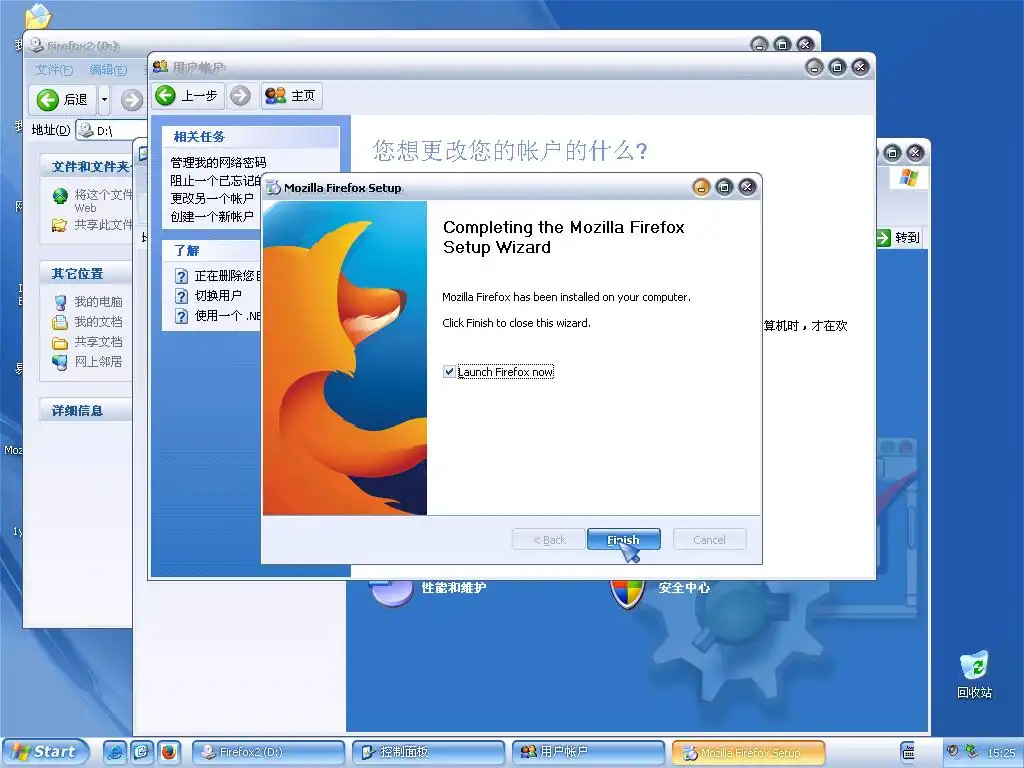This screenshot has height=768, width=1024.
Task: Uncheck Launch Firefox now checkbox
Action: (449, 372)
